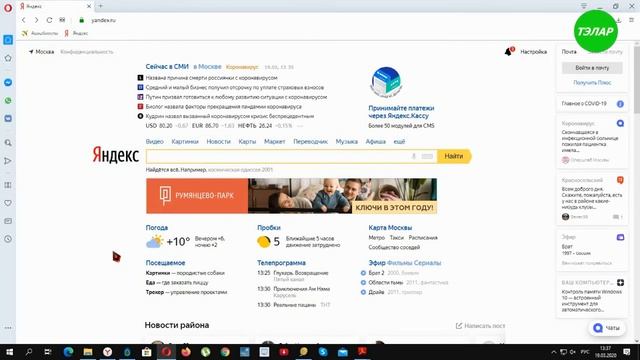Open Yandex notifications bell icon

(509, 51)
